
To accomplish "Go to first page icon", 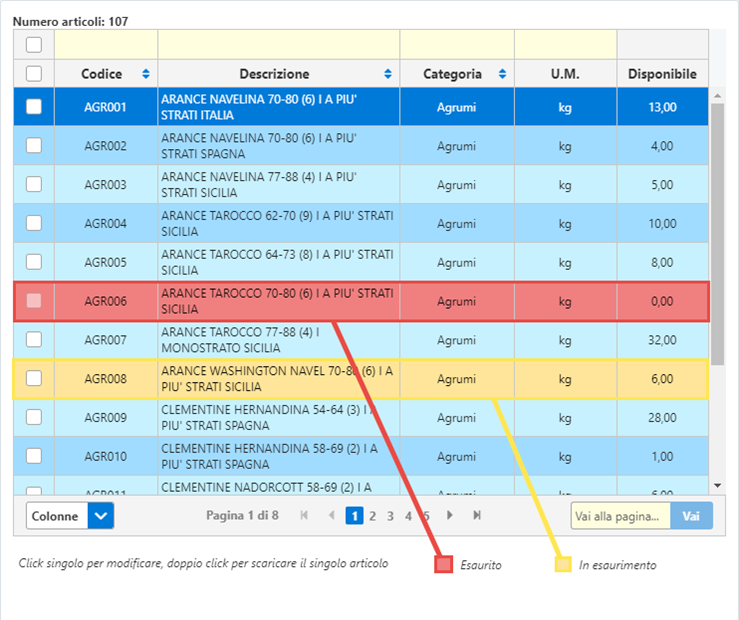I will coord(304,515).
